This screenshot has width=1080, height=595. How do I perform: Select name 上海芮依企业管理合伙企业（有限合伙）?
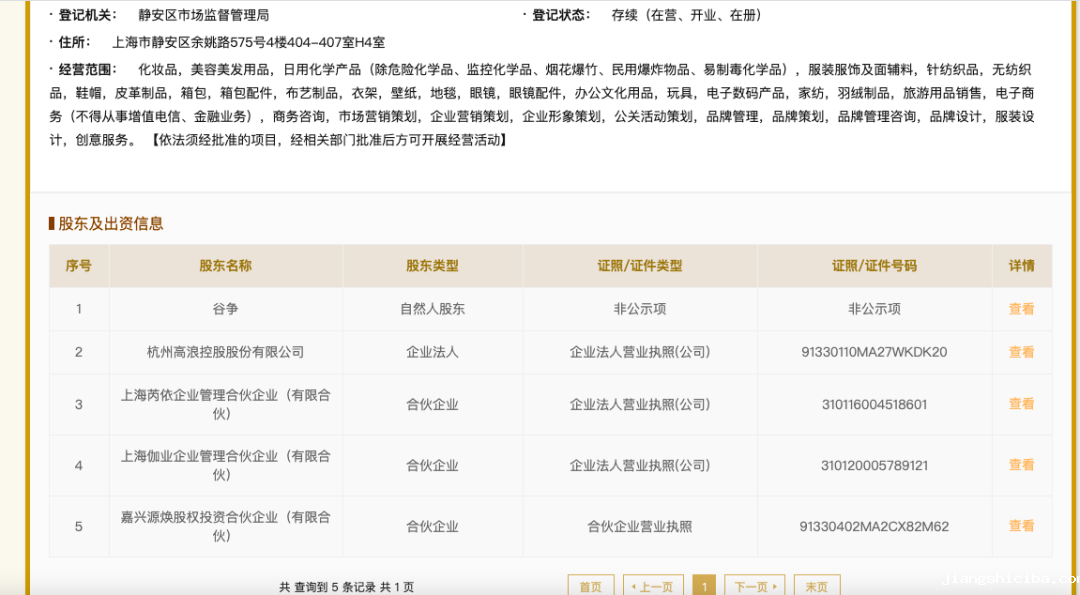pyautogui.click(x=226, y=404)
